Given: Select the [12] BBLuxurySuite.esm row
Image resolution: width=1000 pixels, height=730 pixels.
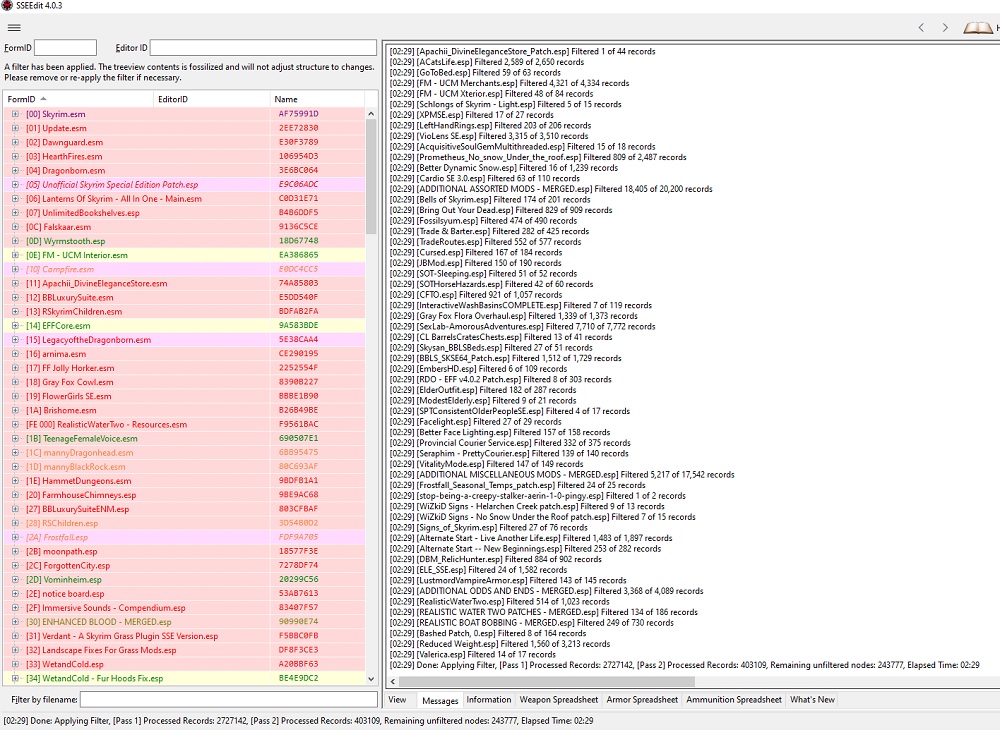Looking at the screenshot, I should [x=184, y=297].
